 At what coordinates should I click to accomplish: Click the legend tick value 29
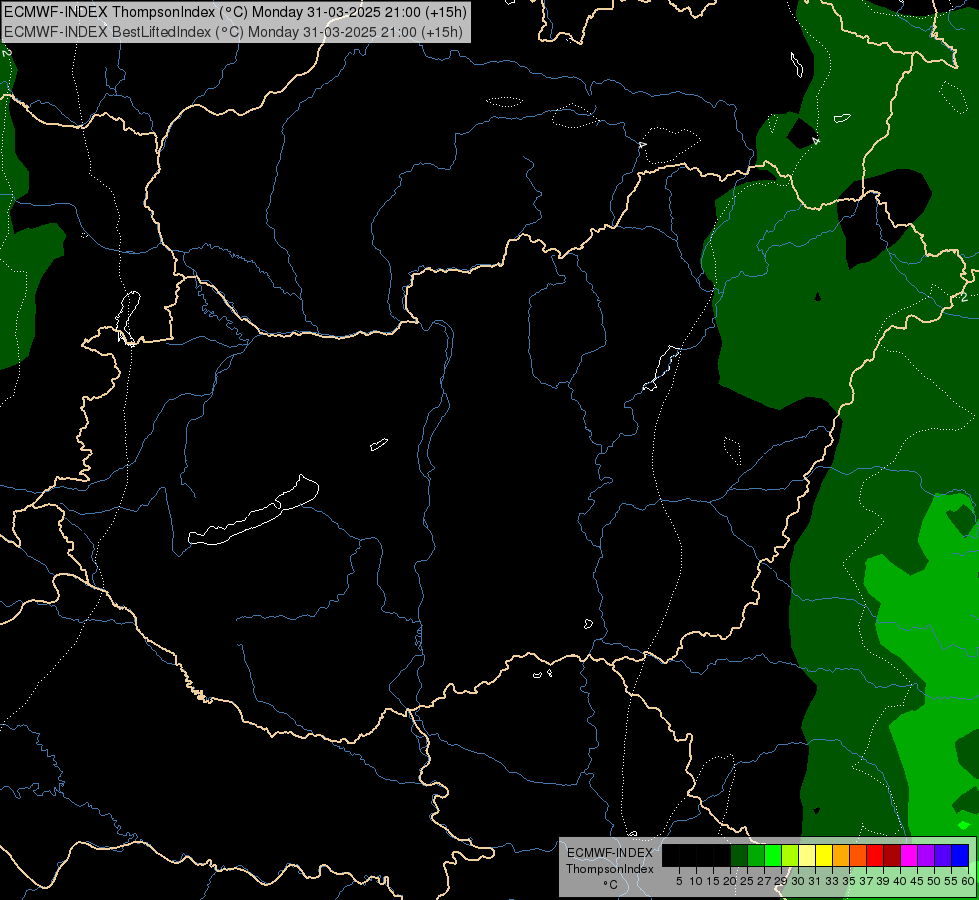[x=781, y=881]
